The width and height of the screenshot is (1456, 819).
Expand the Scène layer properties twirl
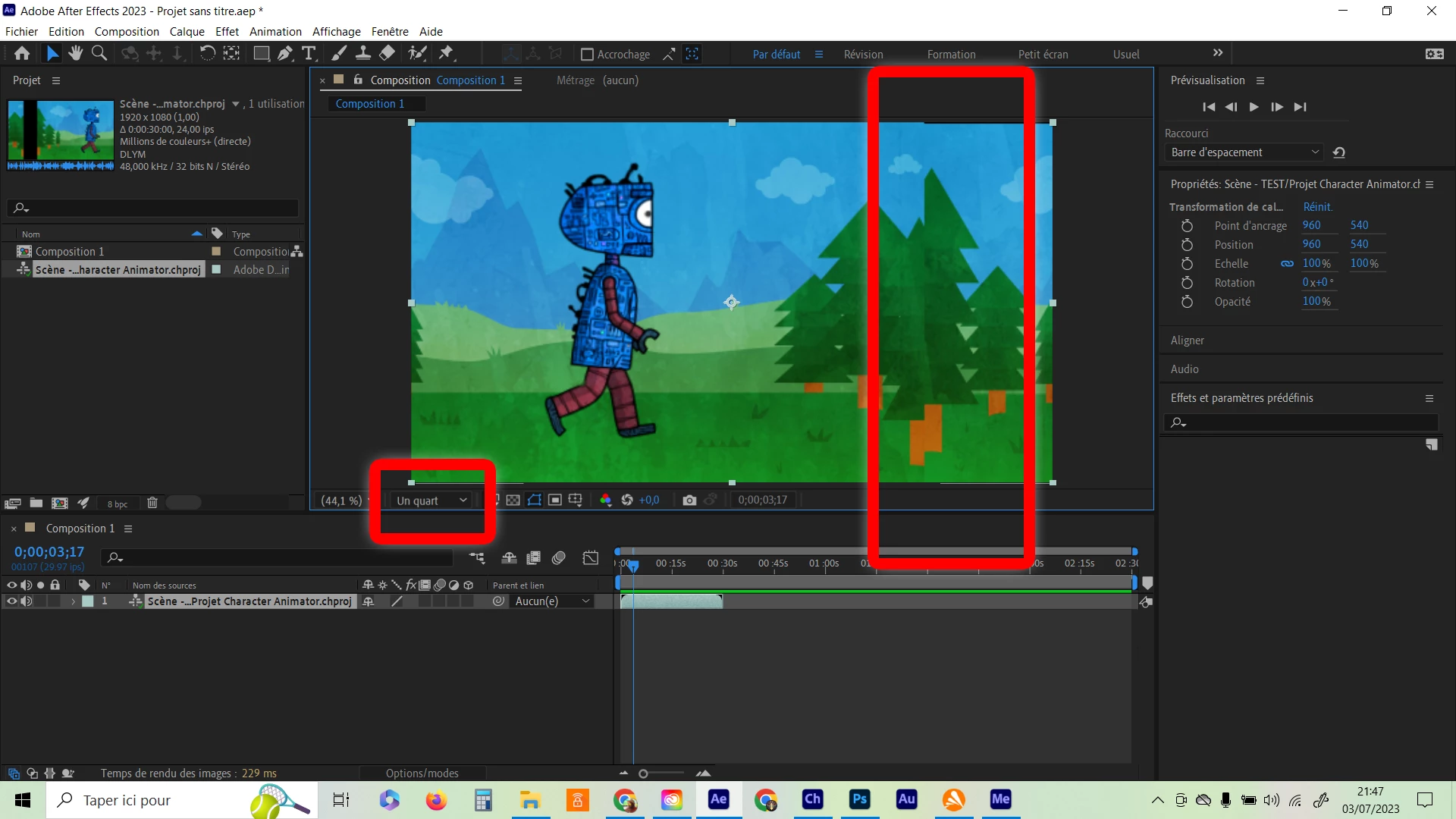74,601
